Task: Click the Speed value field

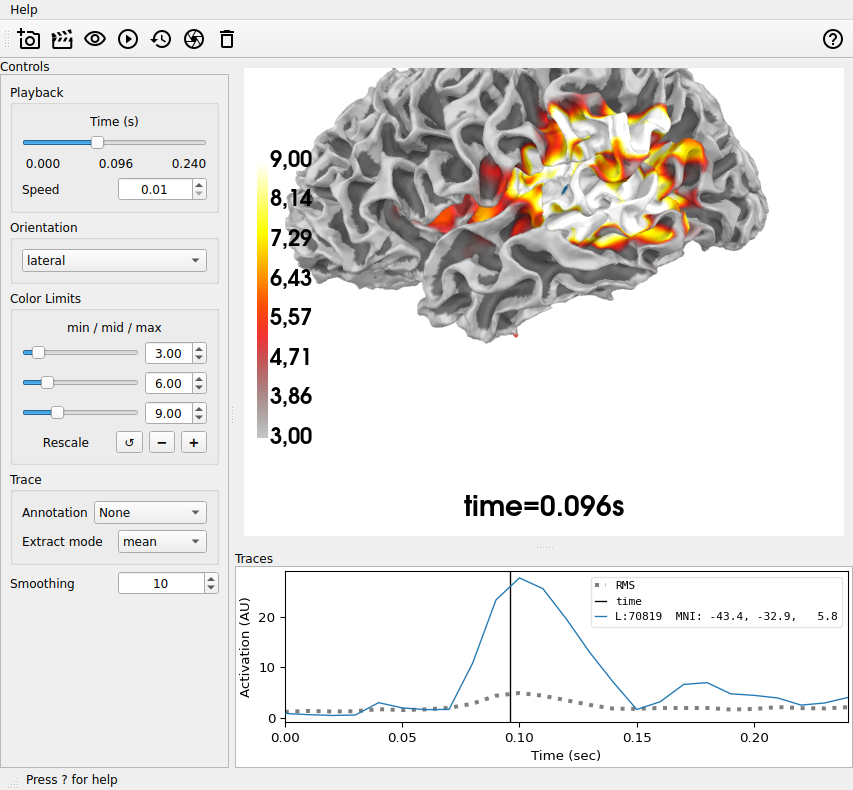Action: click(x=155, y=189)
